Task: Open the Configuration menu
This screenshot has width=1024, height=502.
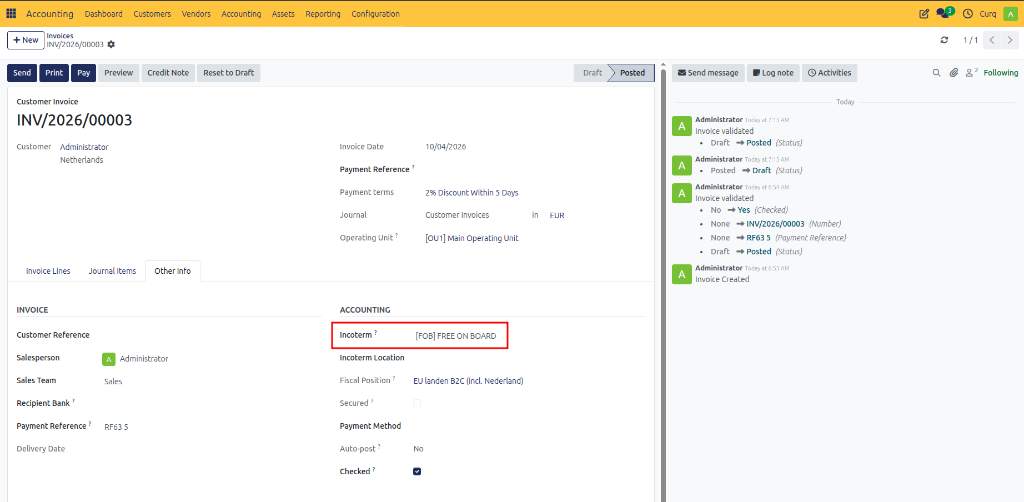Action: [376, 14]
